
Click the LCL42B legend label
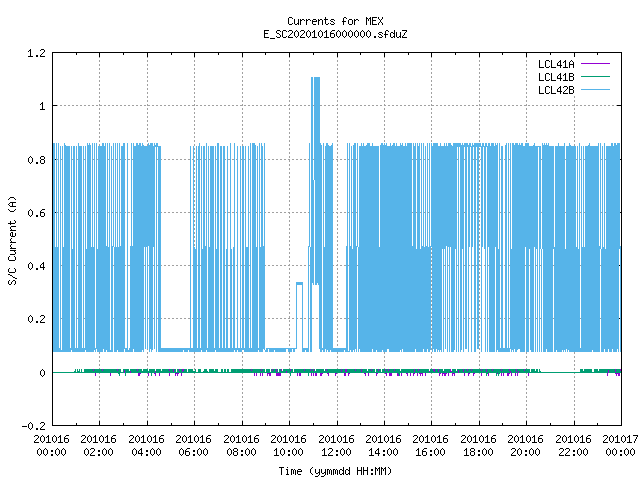click(556, 90)
